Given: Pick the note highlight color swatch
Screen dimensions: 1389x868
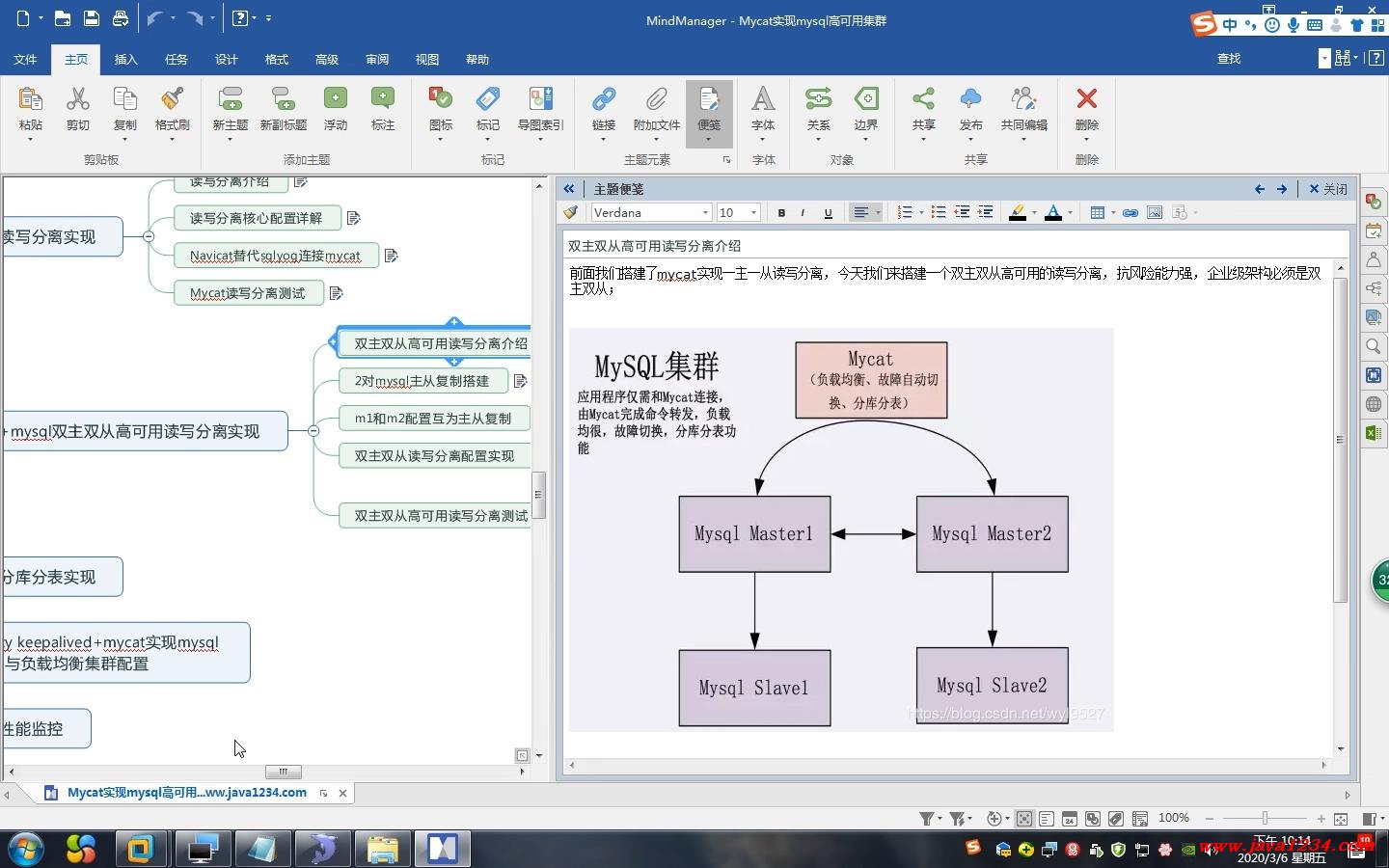Looking at the screenshot, I should 1018,212.
